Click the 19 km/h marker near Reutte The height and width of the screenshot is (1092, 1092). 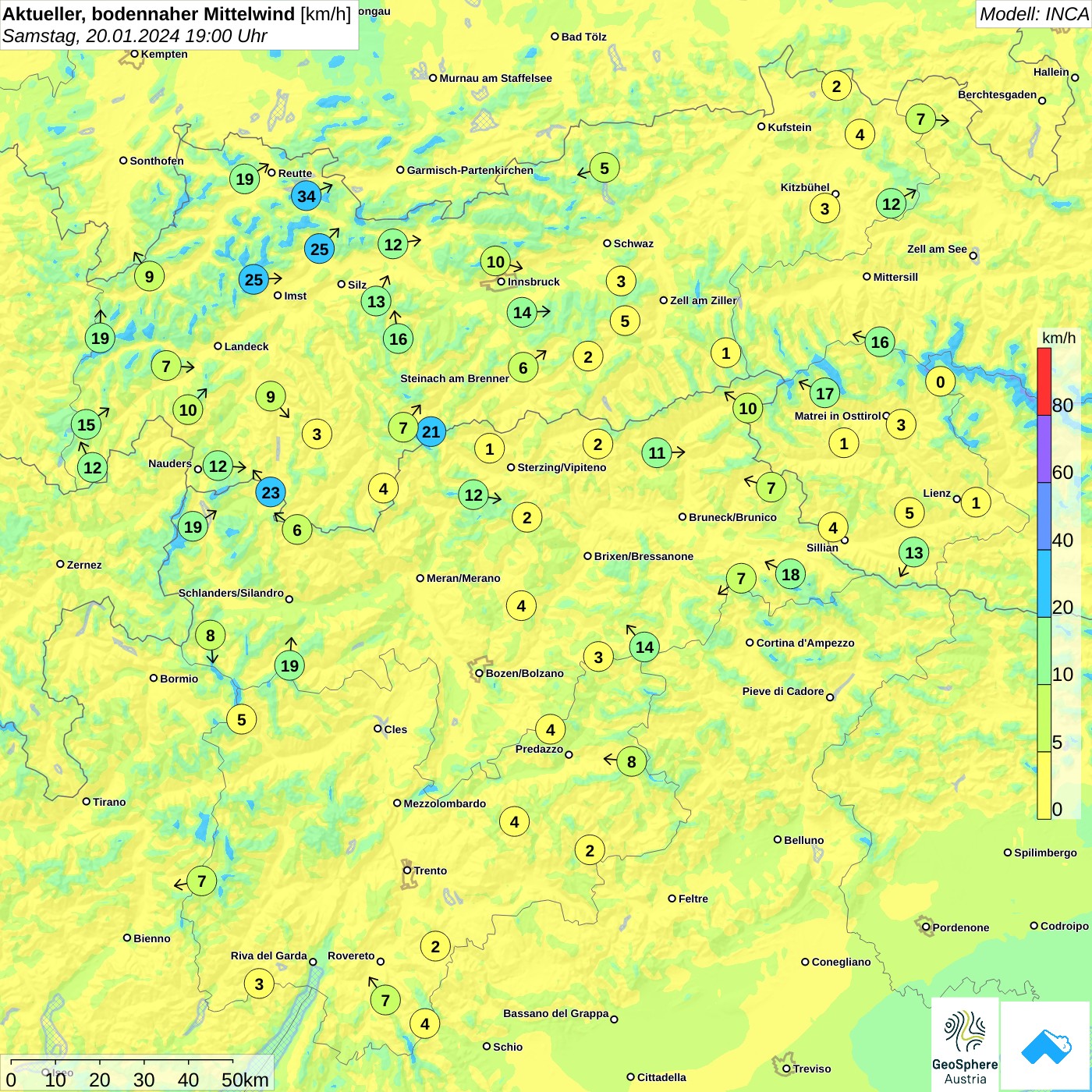click(245, 179)
